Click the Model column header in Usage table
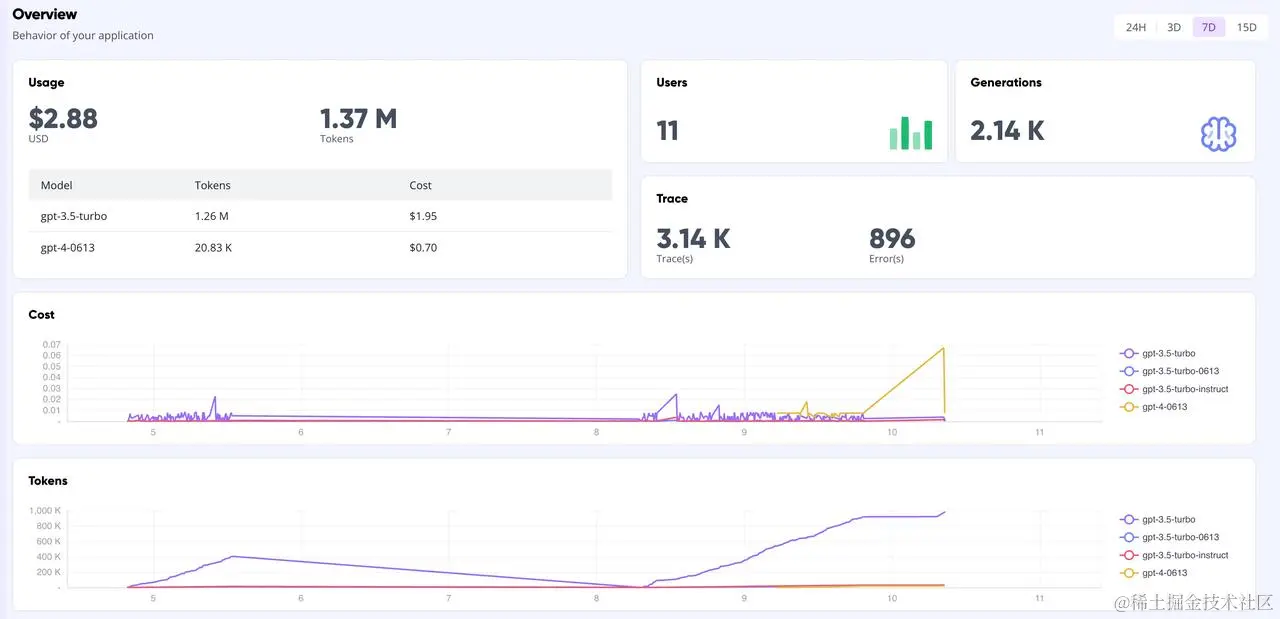 [x=56, y=185]
